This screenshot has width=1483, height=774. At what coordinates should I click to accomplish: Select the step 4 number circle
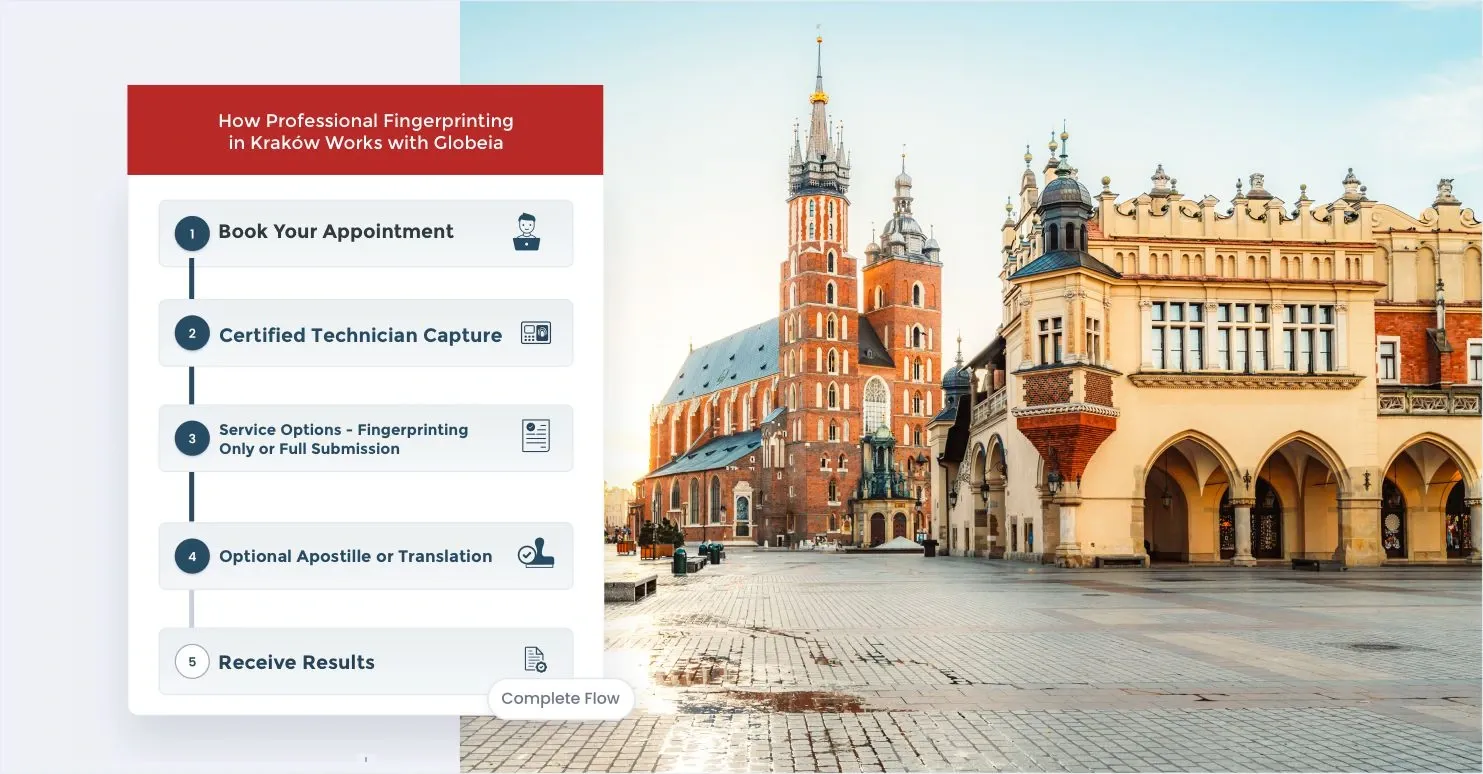click(192, 556)
